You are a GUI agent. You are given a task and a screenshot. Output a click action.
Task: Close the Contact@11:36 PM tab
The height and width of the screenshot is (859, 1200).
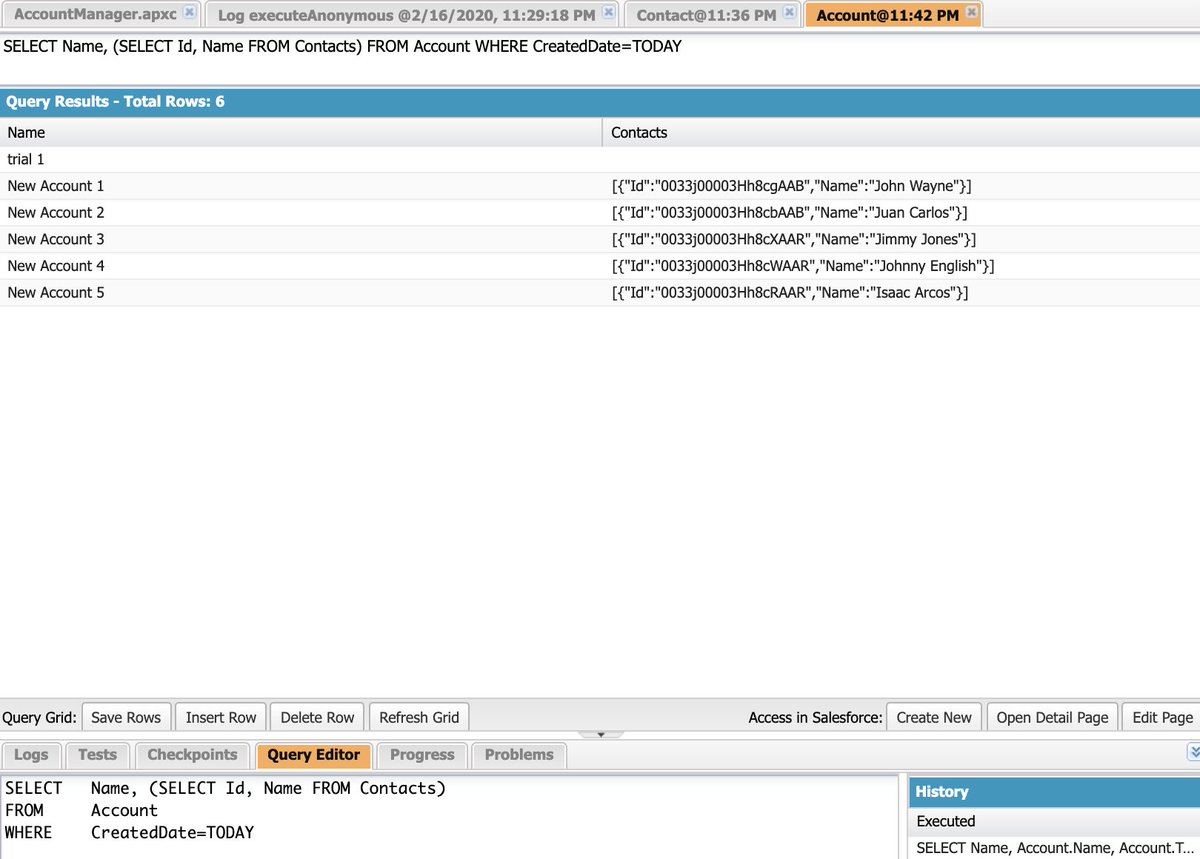789,13
